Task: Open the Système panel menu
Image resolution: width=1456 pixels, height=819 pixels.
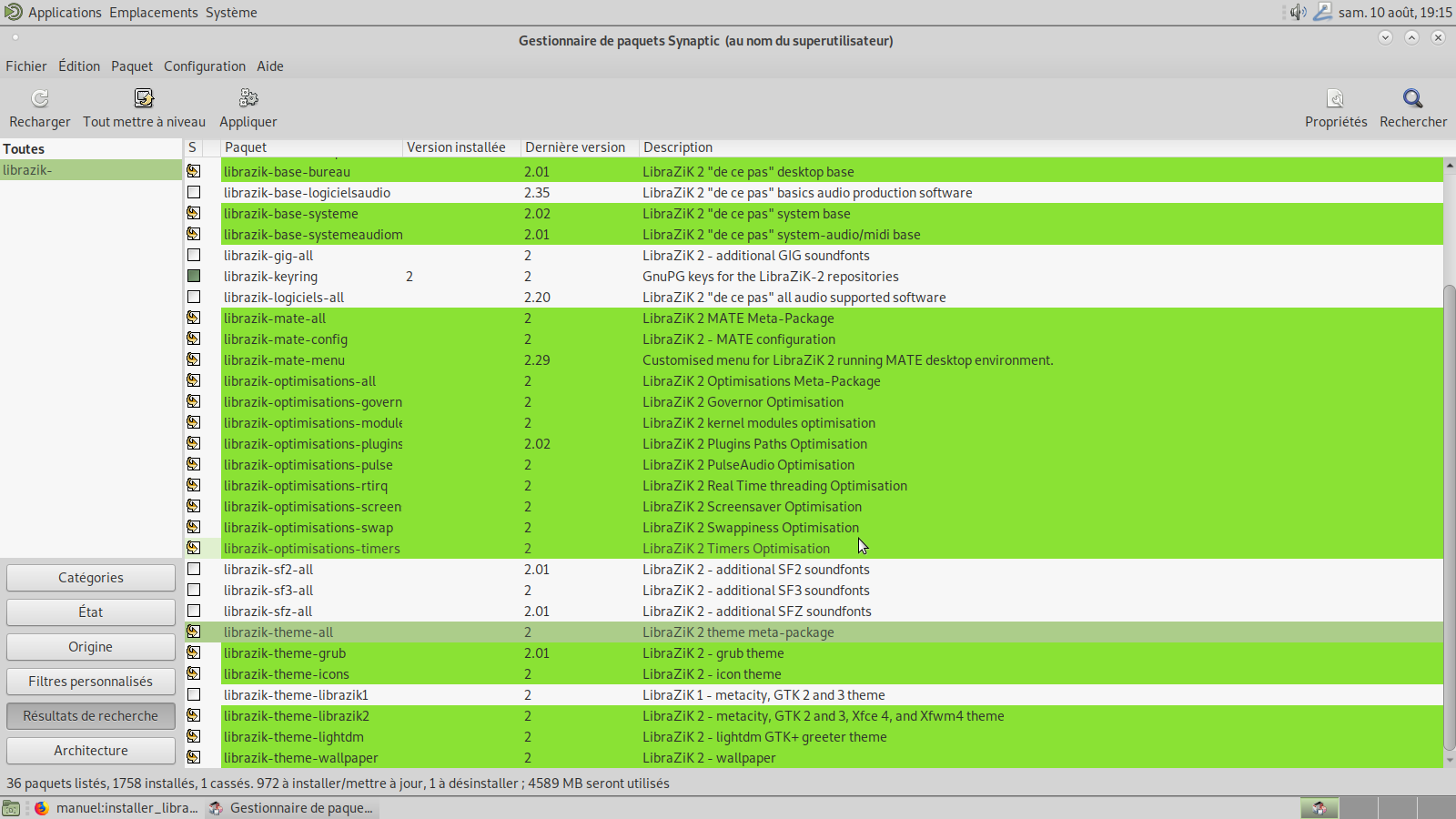Action: 231,13
